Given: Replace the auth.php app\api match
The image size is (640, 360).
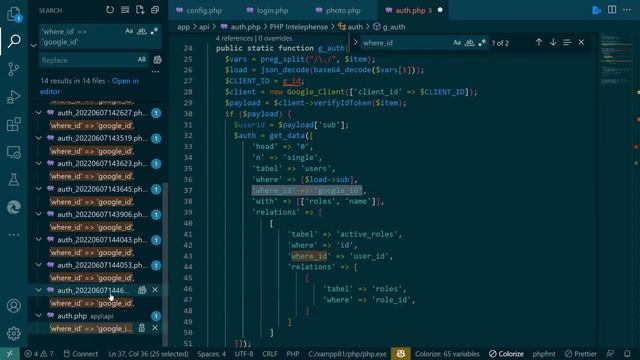Looking at the screenshot, I should click(142, 328).
